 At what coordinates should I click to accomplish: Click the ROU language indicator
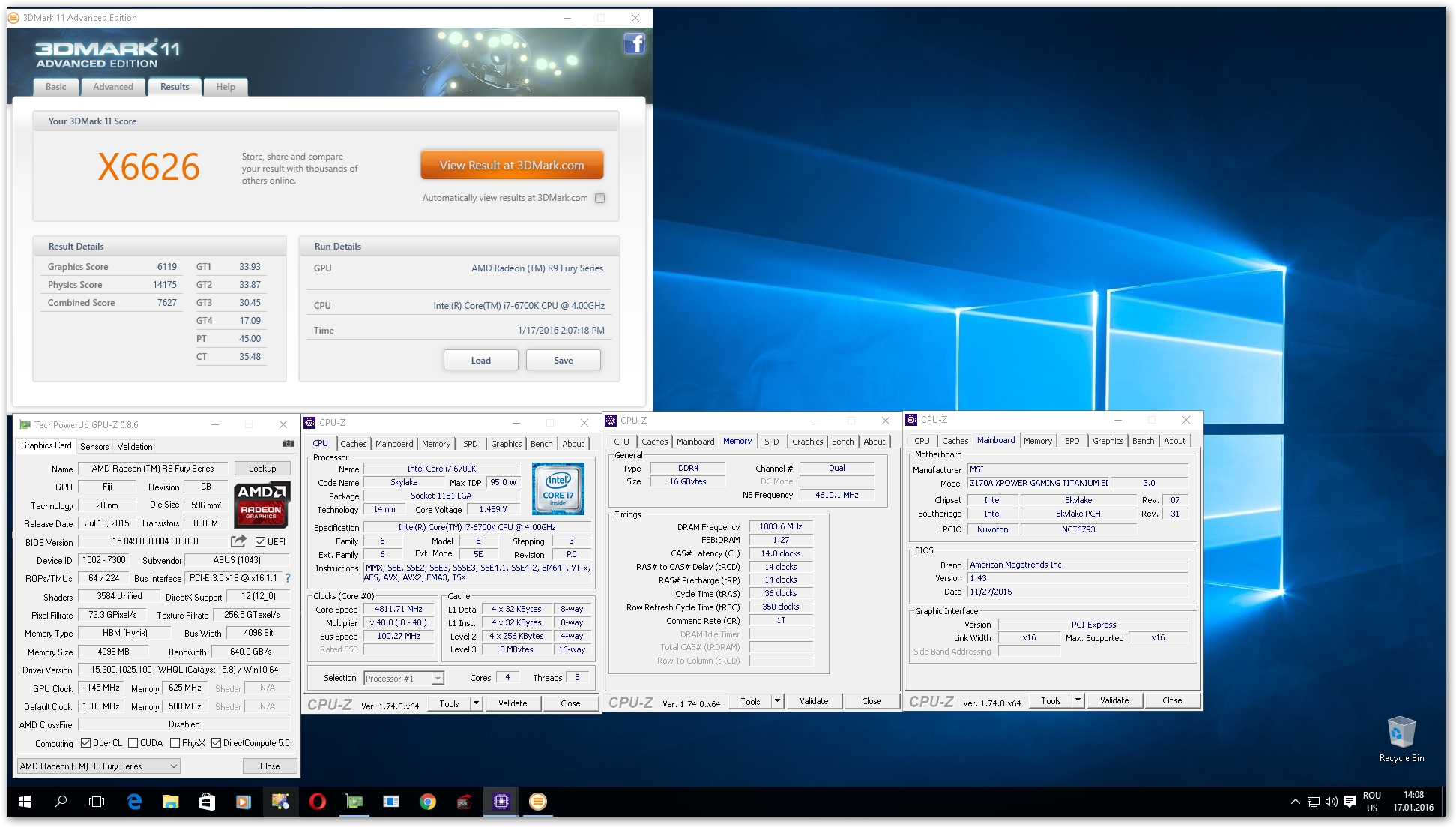(x=1372, y=795)
